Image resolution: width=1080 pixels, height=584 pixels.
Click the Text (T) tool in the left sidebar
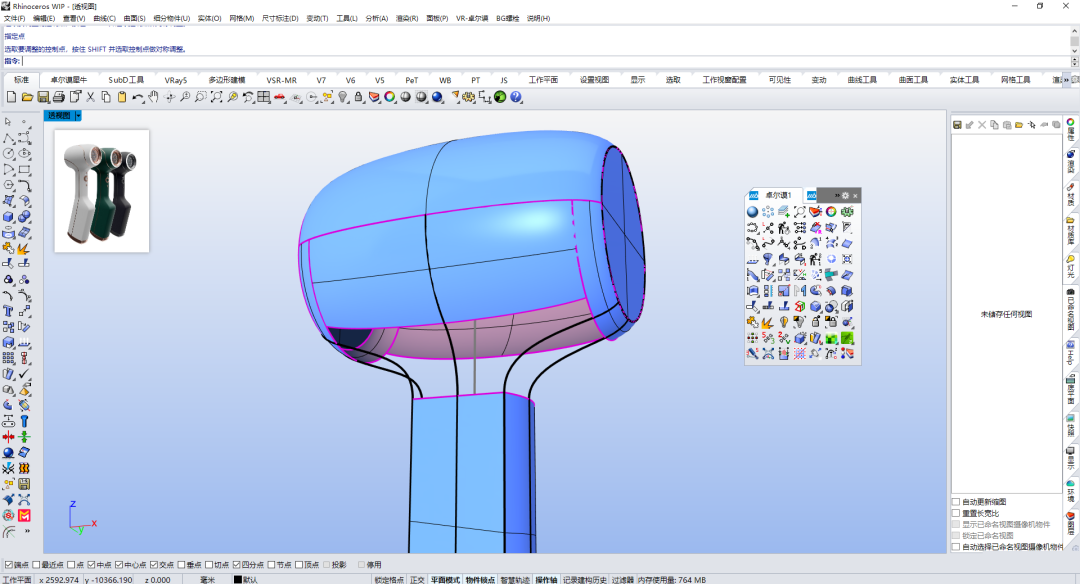click(8, 311)
